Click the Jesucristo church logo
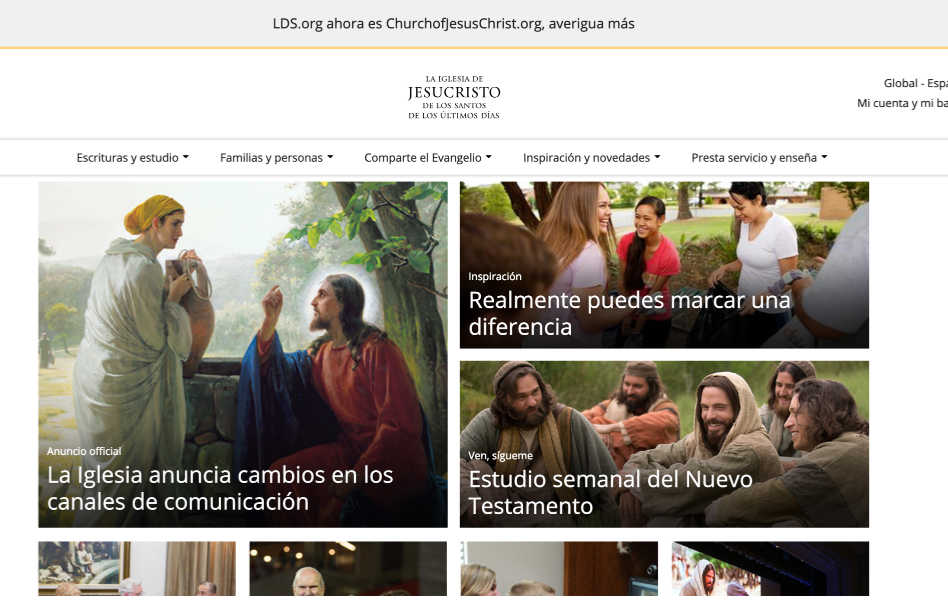The width and height of the screenshot is (948, 600). pyautogui.click(x=454, y=97)
